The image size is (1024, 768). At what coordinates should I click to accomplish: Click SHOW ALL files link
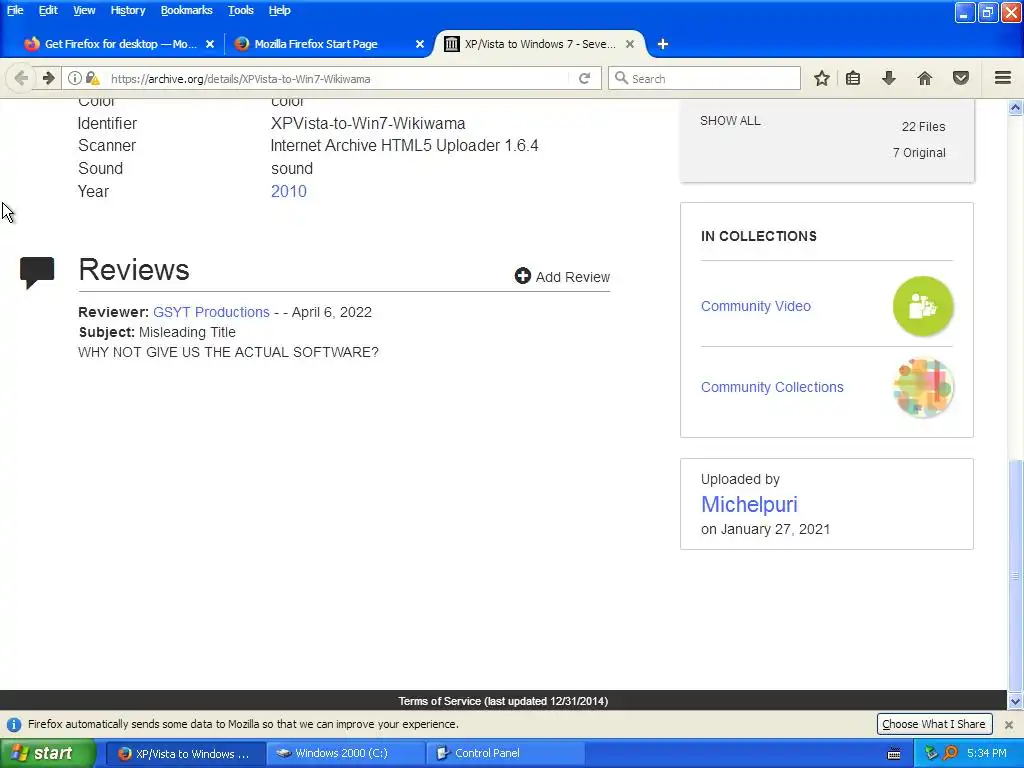click(x=730, y=121)
